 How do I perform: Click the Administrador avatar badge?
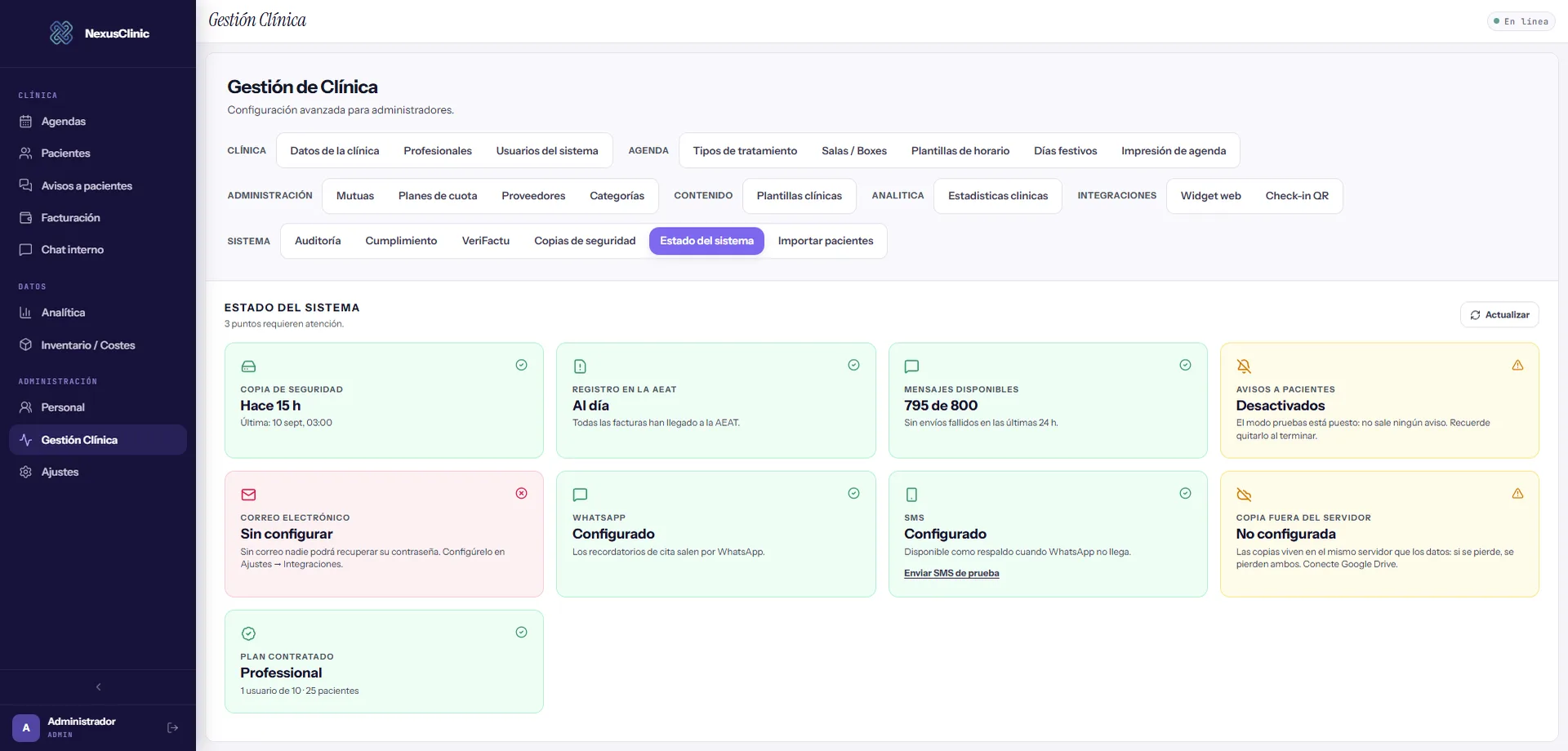coord(26,727)
